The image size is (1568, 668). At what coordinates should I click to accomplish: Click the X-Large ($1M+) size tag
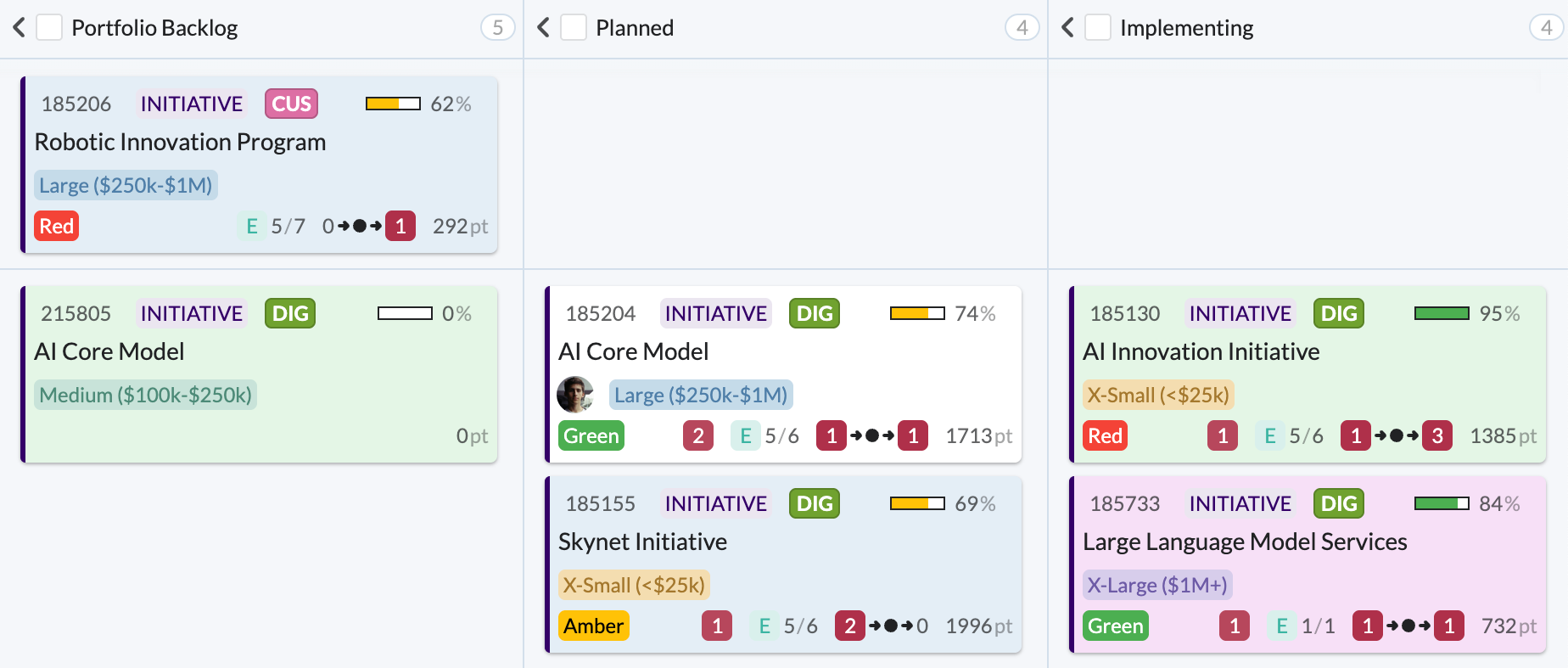coord(1157,585)
